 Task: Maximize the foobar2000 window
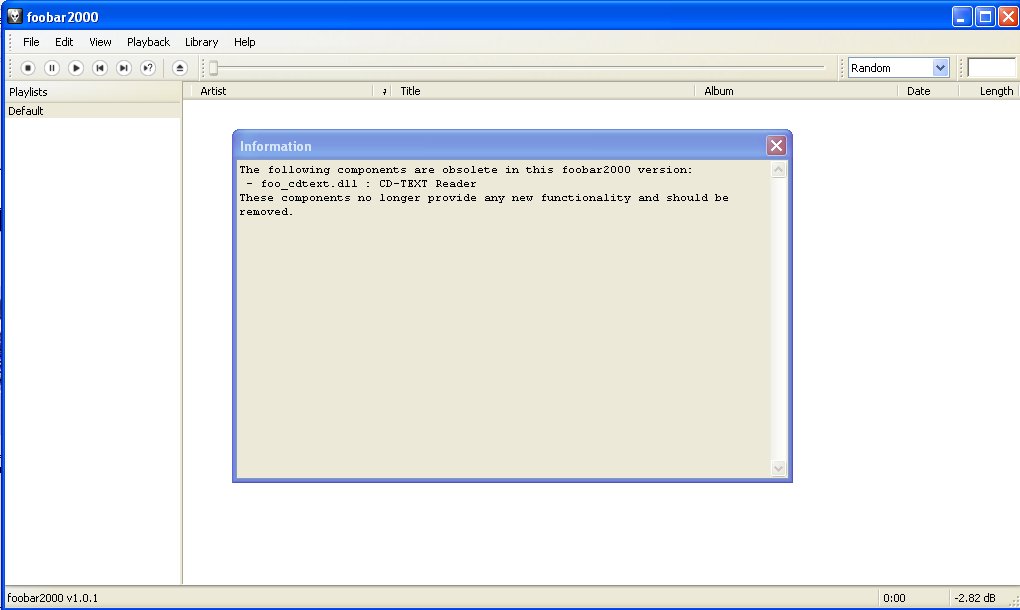(985, 16)
